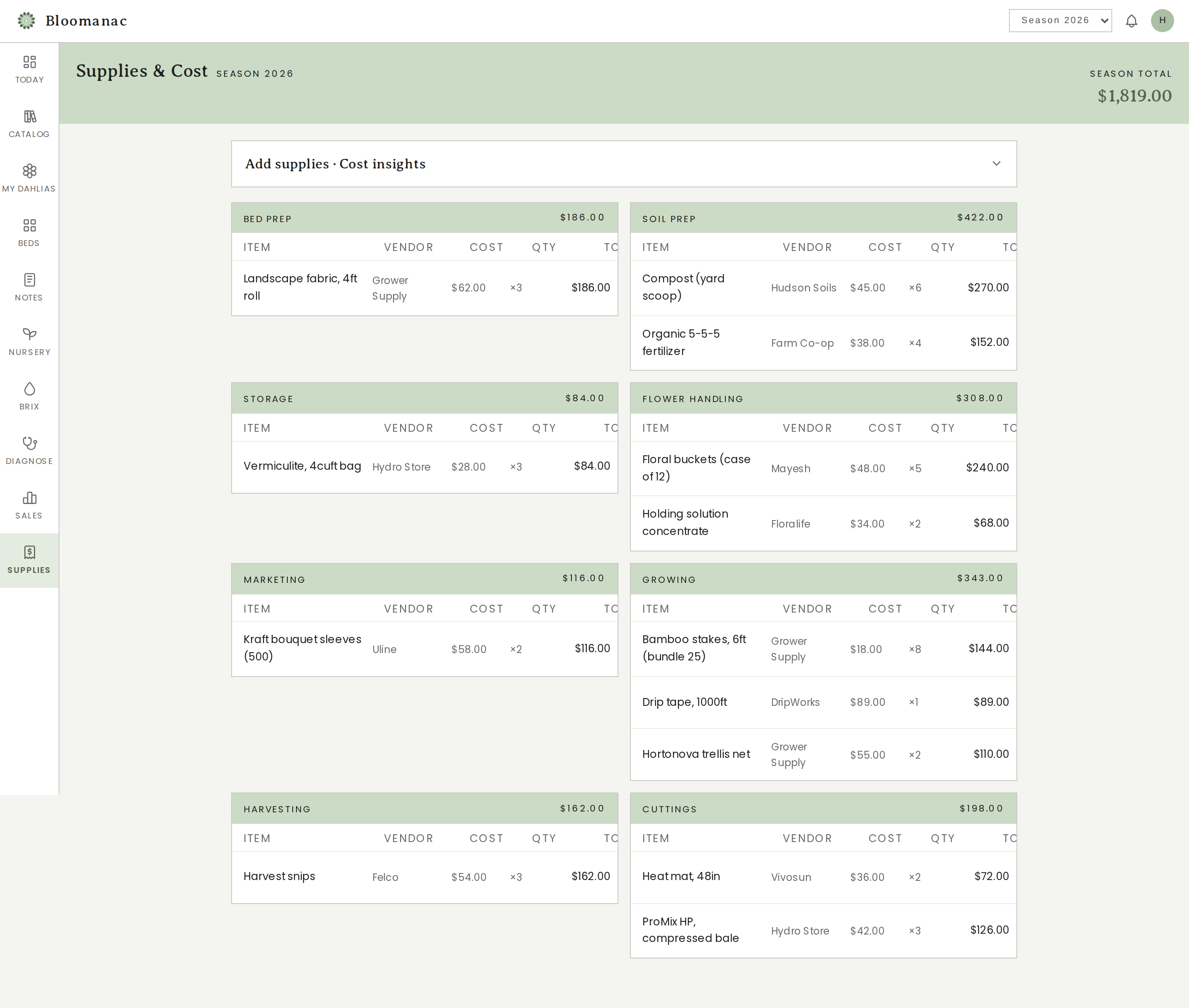This screenshot has width=1189, height=1008.
Task: Click the COST column header in Cuttings
Action: [x=886, y=838]
